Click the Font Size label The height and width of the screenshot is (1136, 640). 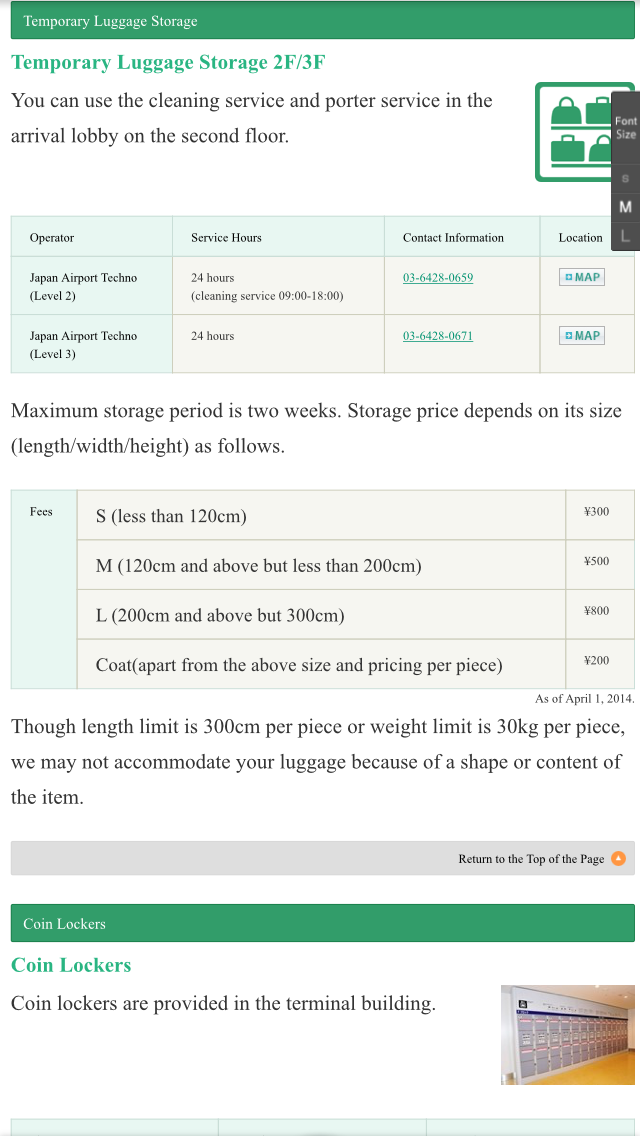[x=626, y=128]
